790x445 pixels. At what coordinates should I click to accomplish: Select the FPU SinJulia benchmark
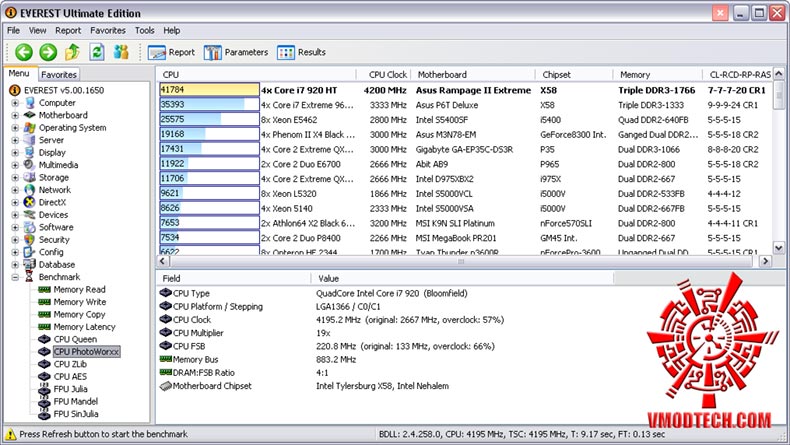coord(76,414)
